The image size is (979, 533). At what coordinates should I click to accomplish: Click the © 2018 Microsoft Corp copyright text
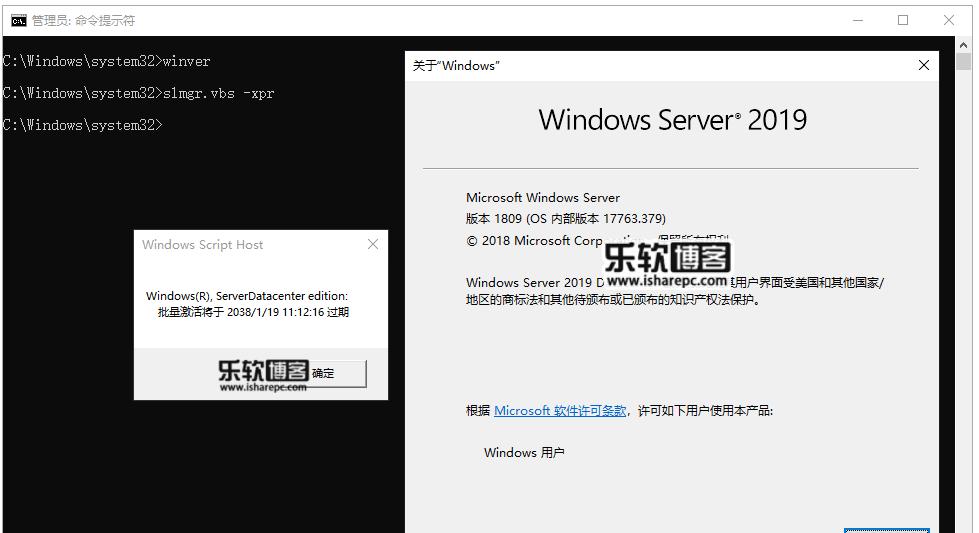534,241
